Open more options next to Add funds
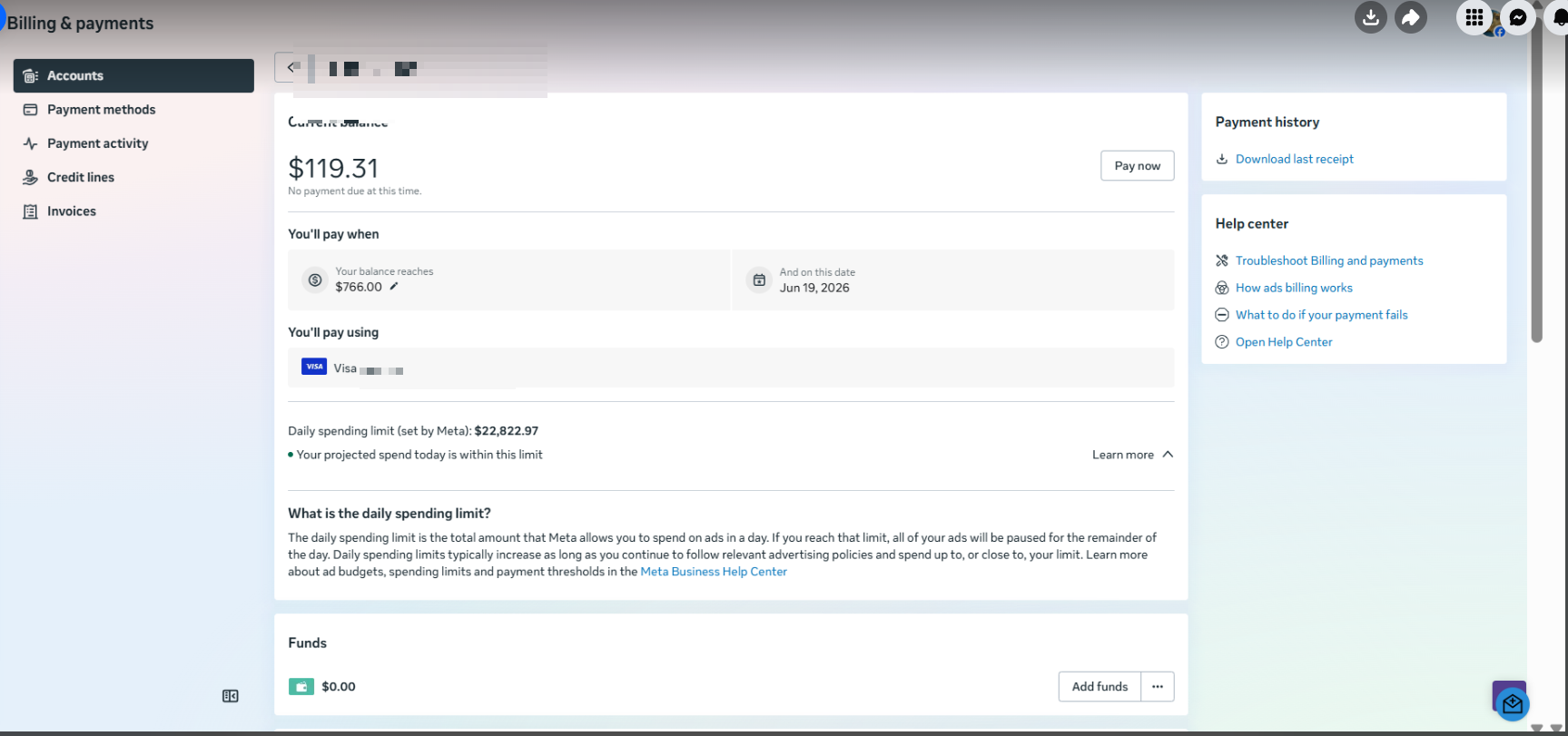 [1158, 687]
